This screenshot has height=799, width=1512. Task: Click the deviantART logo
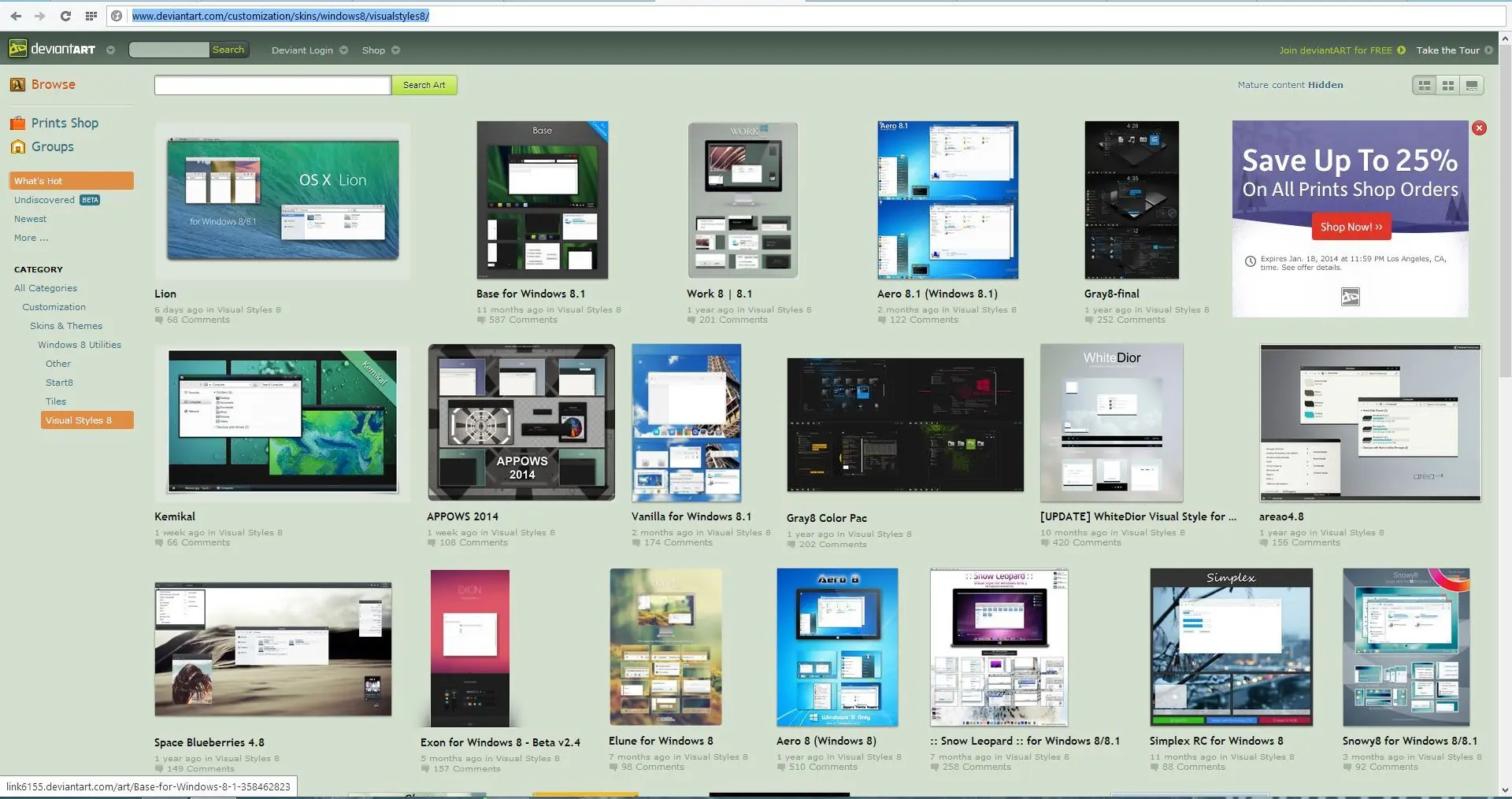click(x=52, y=49)
